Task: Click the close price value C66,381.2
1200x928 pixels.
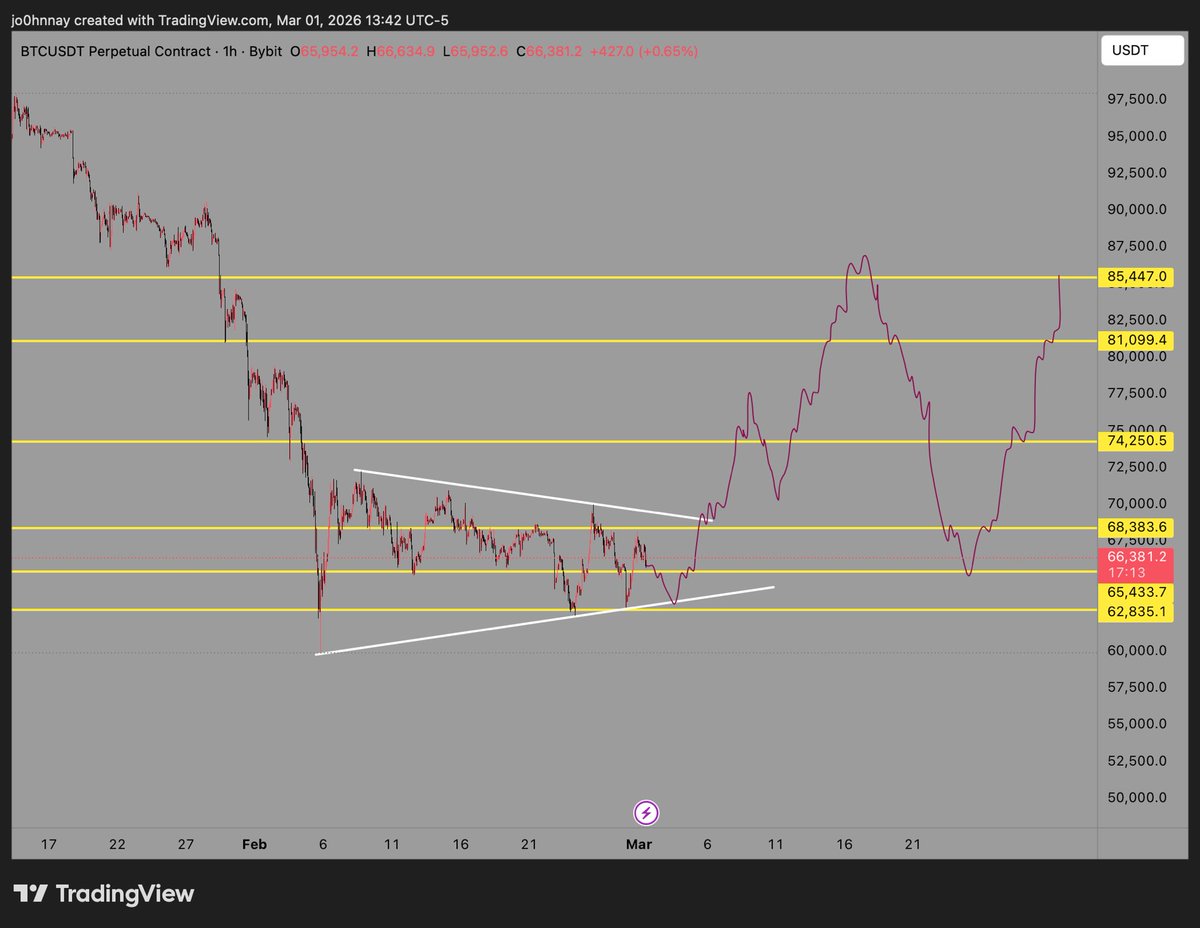Action: click(551, 51)
